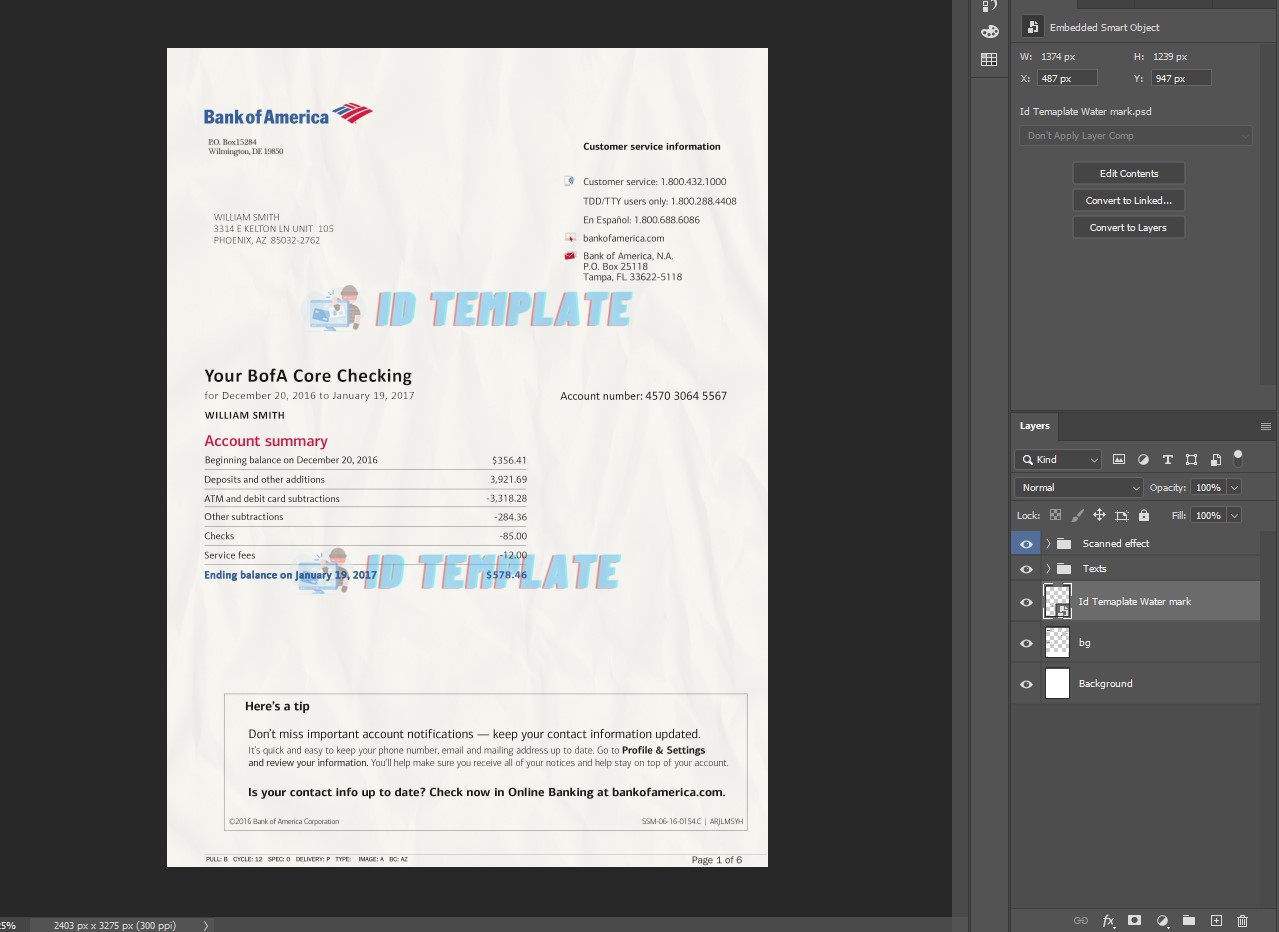The image size is (1279, 932).
Task: Open the Kind layer filter dropdown
Action: (1058, 460)
